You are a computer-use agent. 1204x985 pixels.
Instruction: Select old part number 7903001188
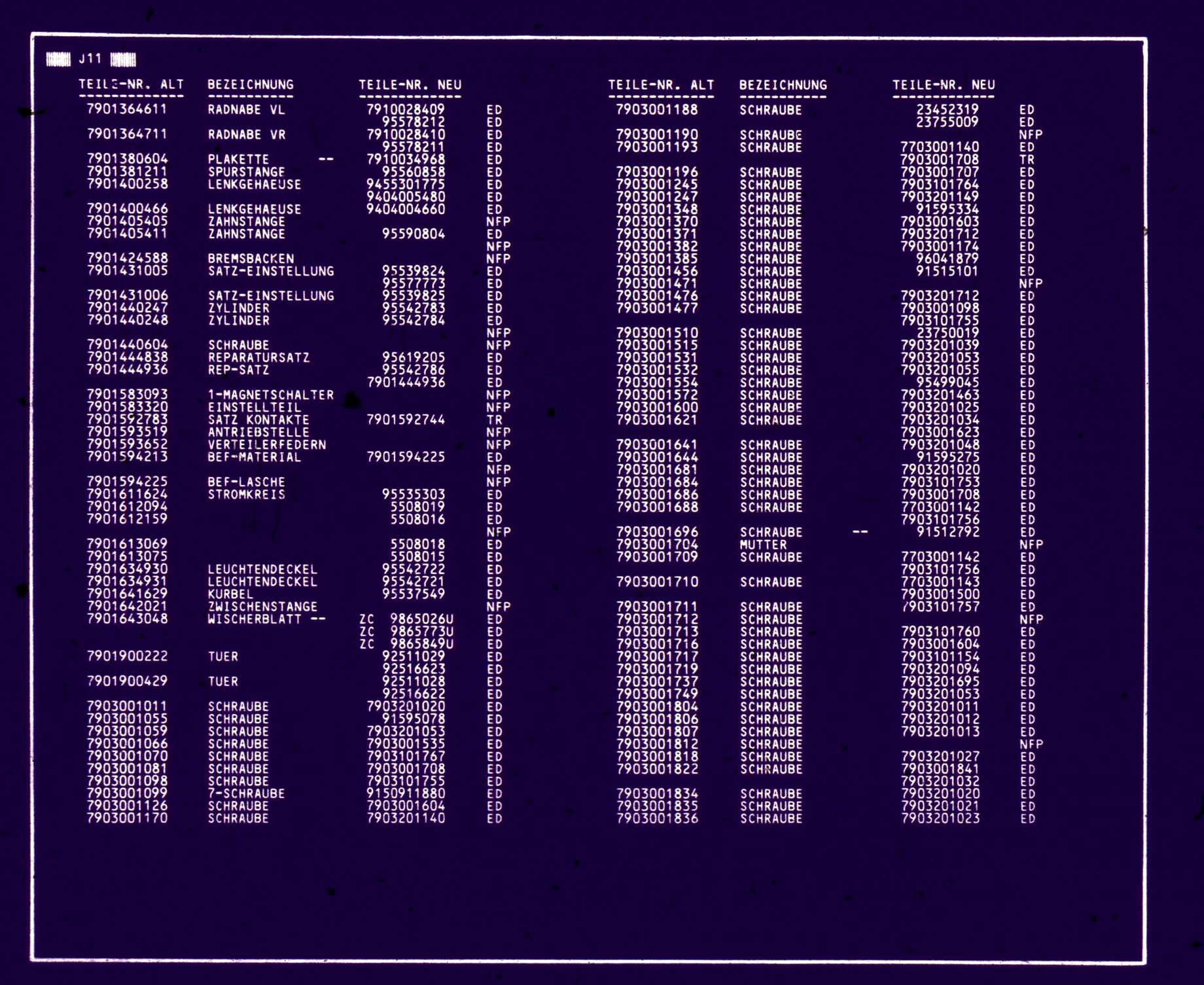click(657, 109)
